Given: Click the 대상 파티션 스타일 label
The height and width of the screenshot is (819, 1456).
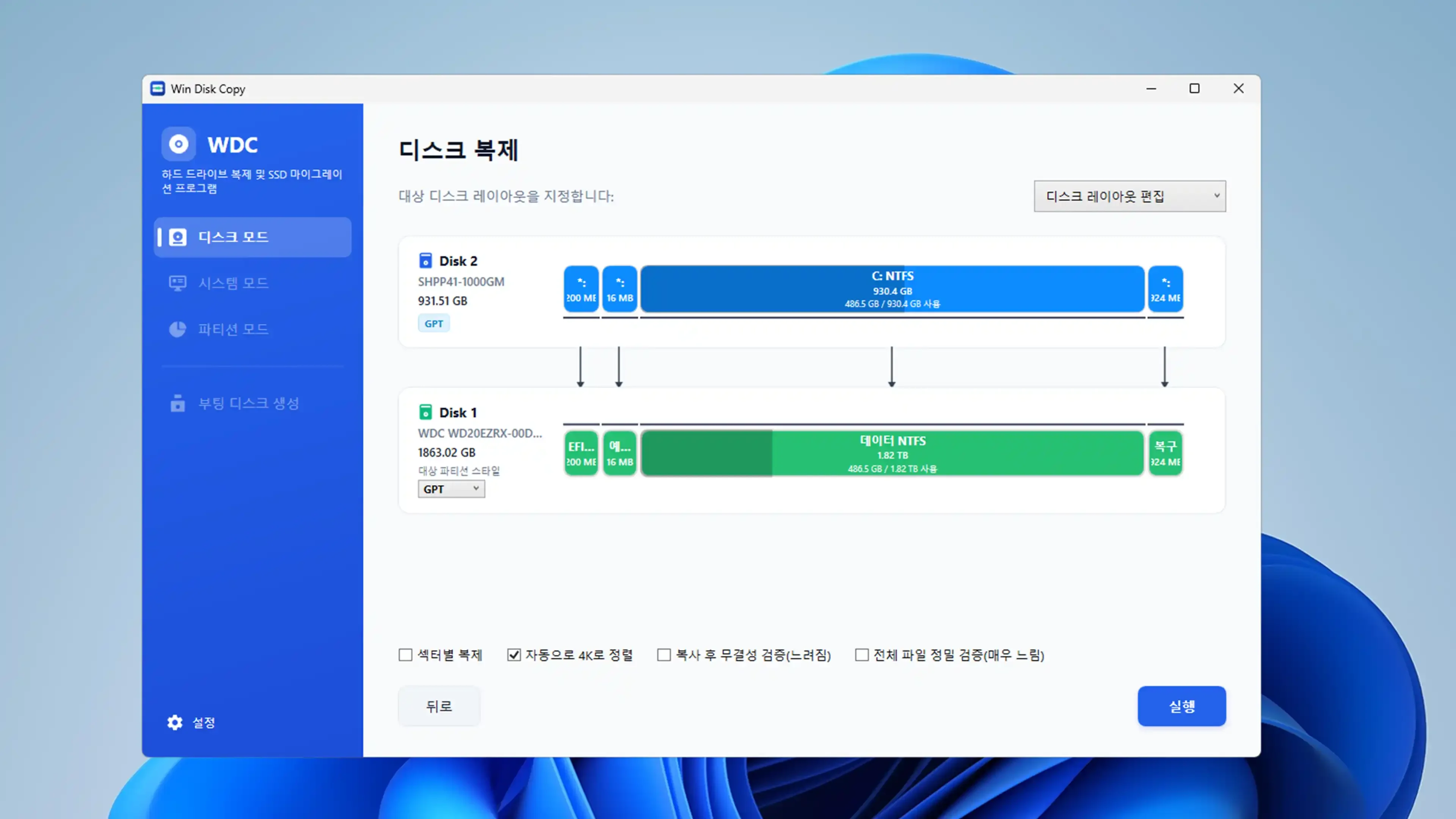Looking at the screenshot, I should point(459,470).
